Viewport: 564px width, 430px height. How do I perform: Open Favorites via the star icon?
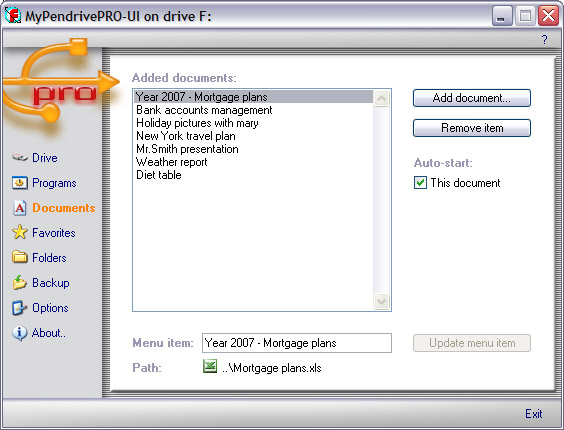tap(19, 232)
